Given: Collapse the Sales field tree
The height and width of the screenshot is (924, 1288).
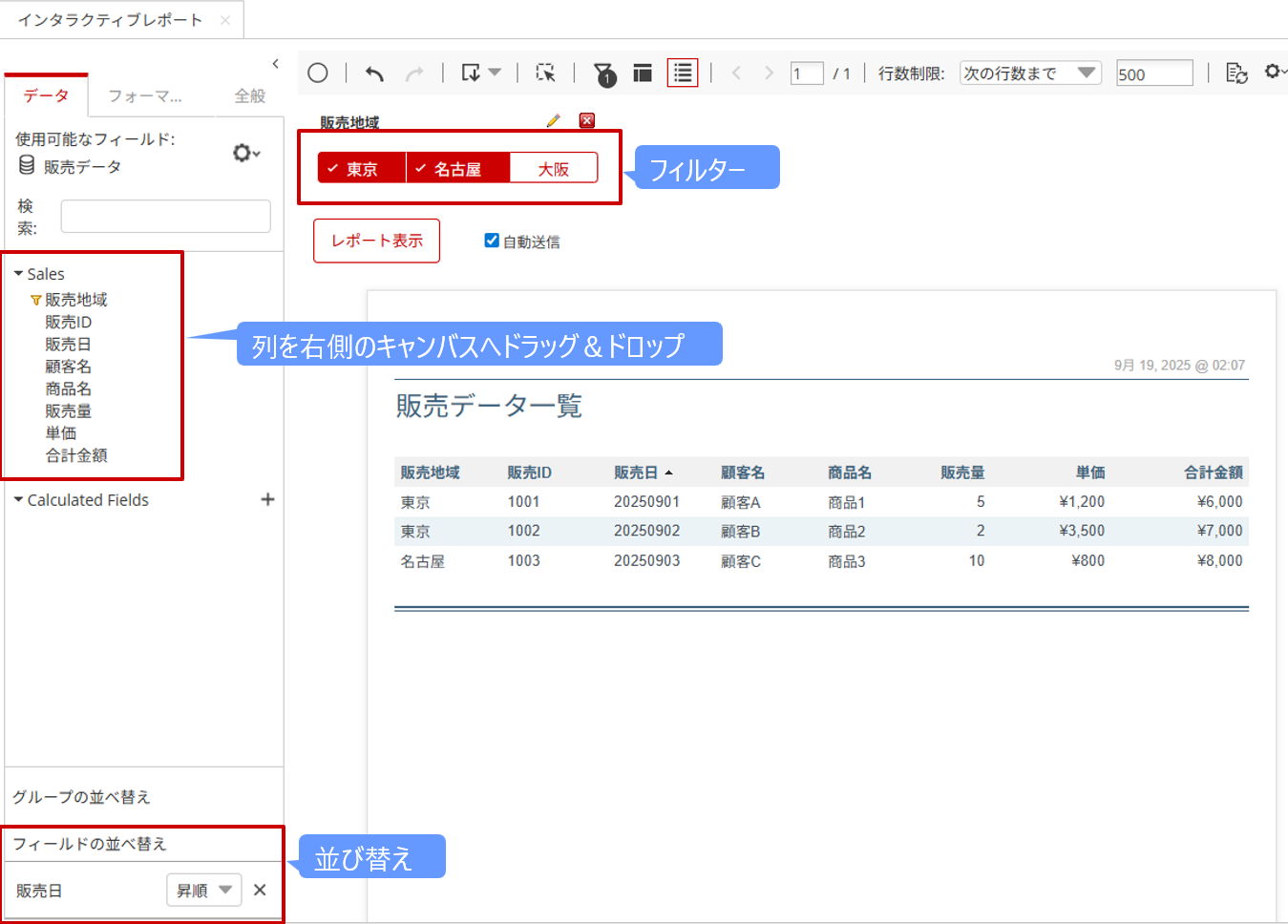Looking at the screenshot, I should (x=19, y=274).
